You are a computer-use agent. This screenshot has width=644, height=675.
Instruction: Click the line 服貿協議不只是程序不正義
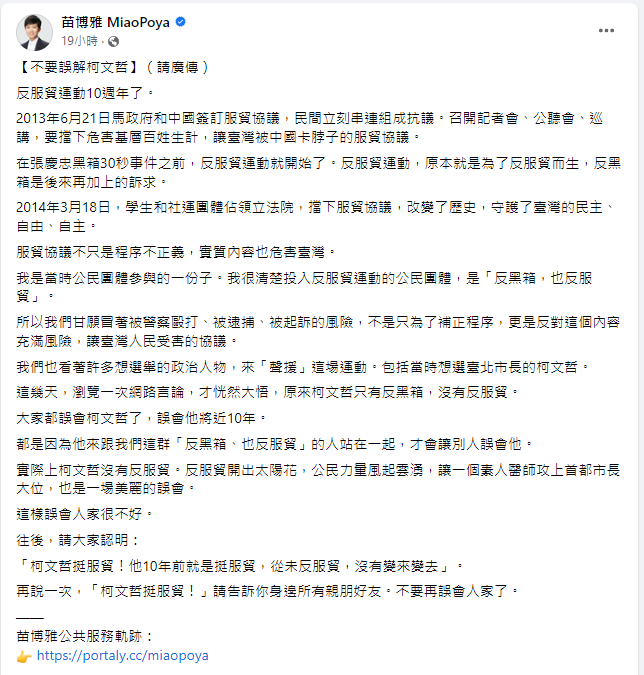pos(176,252)
